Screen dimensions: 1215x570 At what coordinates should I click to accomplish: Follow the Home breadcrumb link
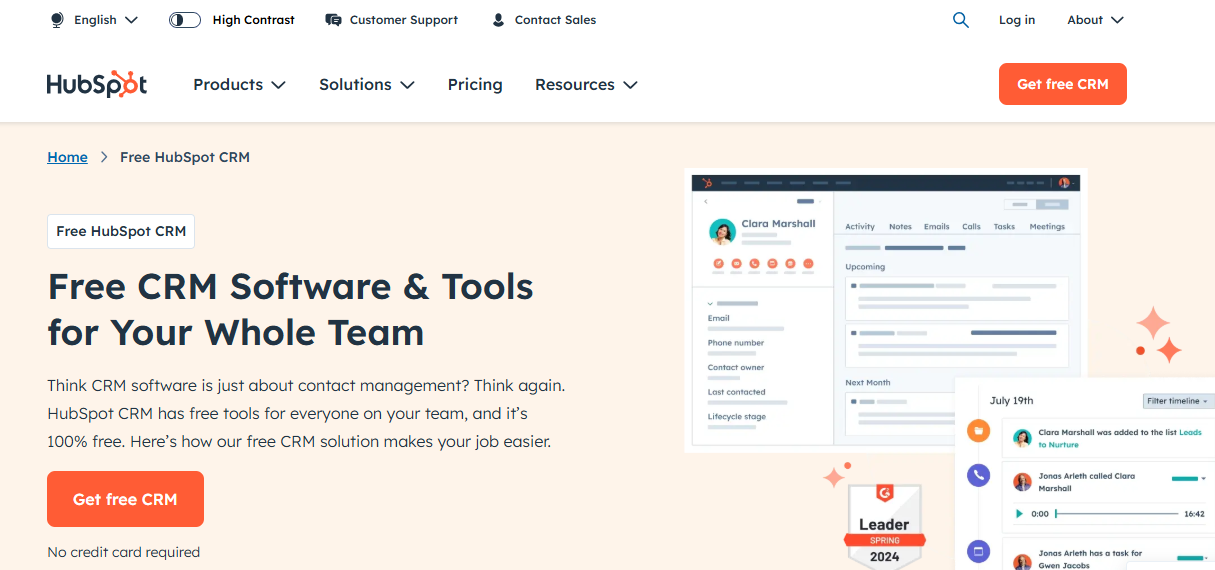pos(67,157)
